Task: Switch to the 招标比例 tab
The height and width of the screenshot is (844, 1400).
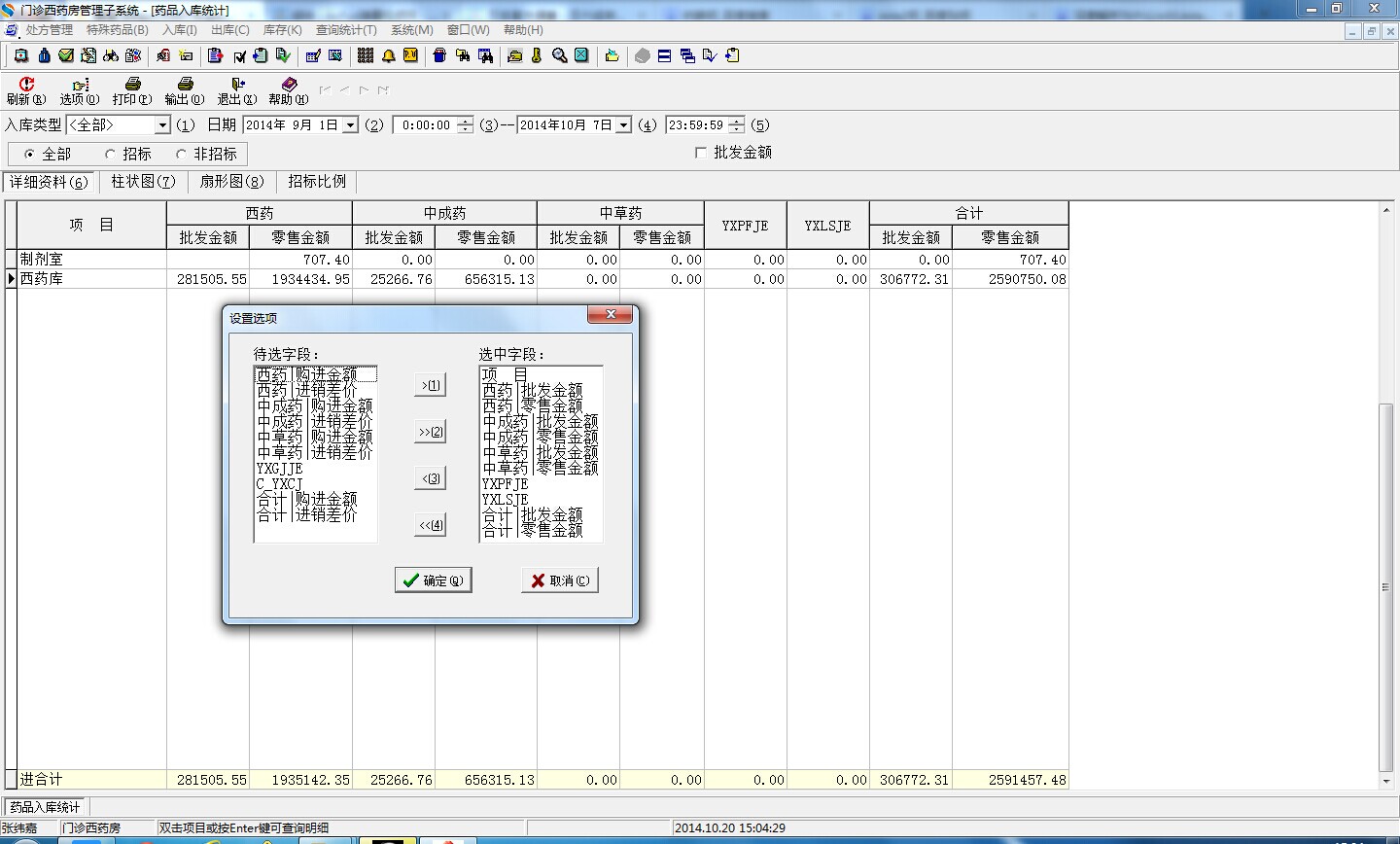Action: (317, 182)
